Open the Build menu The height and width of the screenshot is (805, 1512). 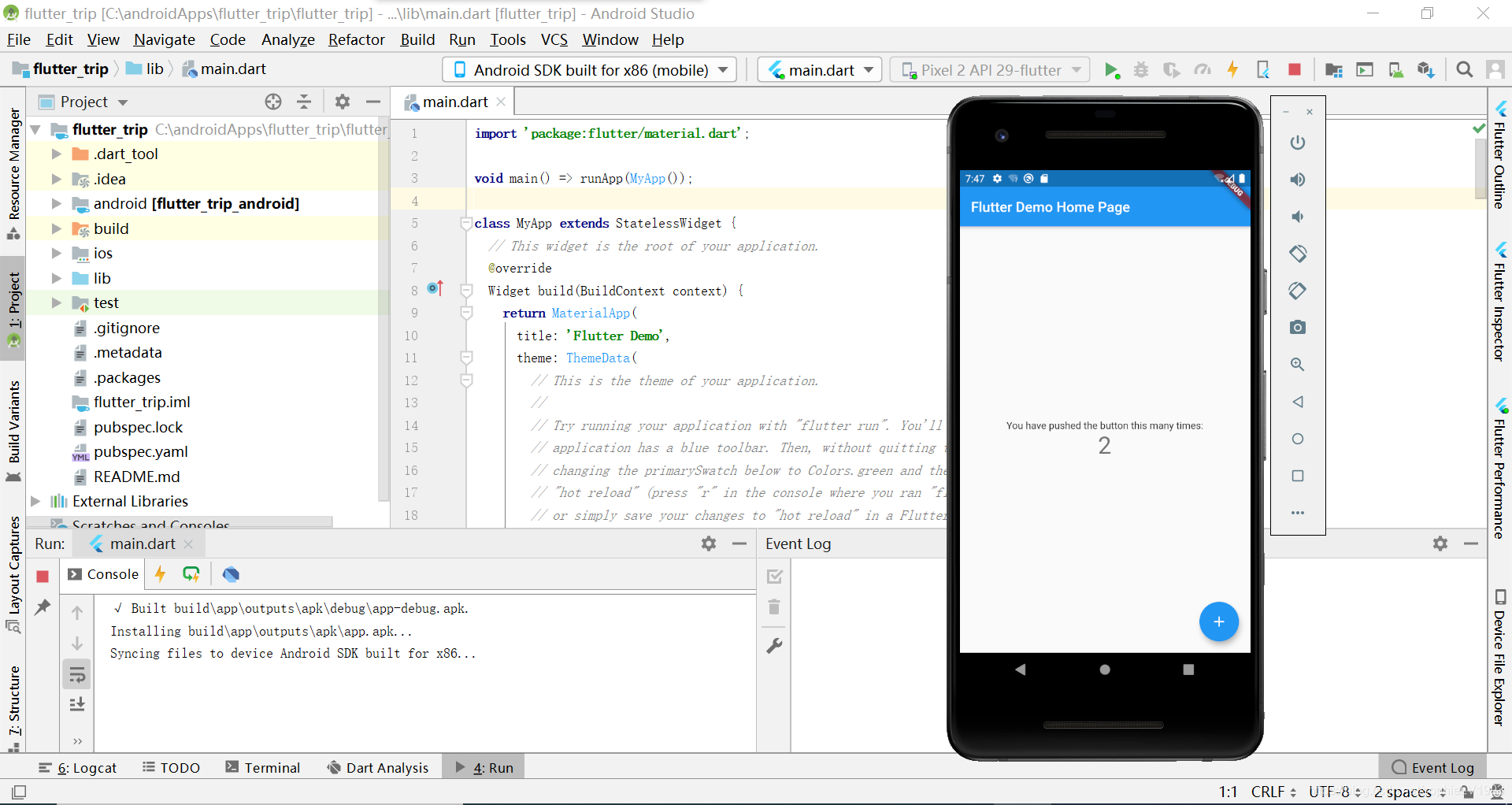417,39
